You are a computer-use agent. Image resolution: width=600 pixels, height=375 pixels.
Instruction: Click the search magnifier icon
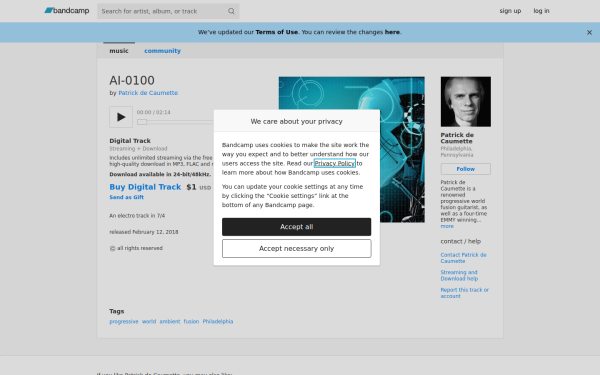click(x=231, y=11)
